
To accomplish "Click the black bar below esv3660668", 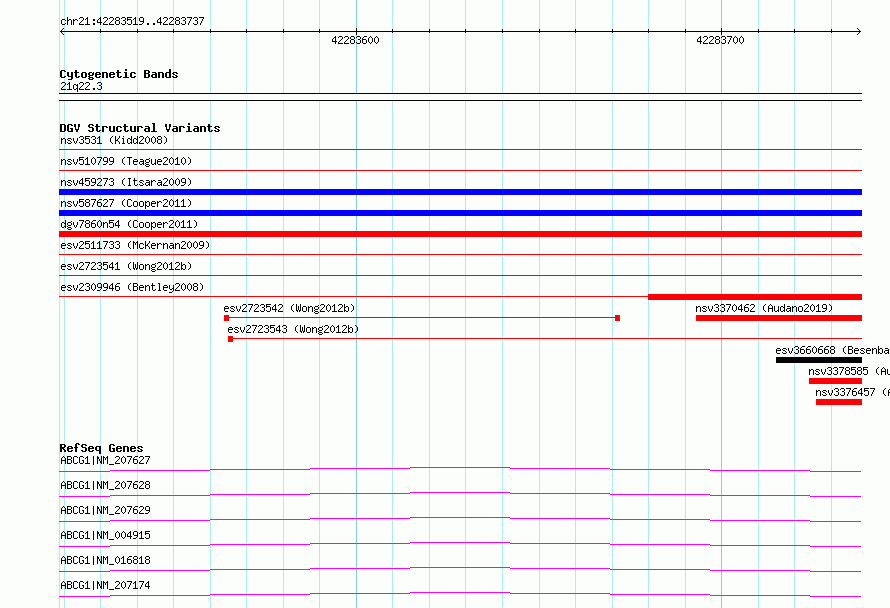I will tap(819, 360).
